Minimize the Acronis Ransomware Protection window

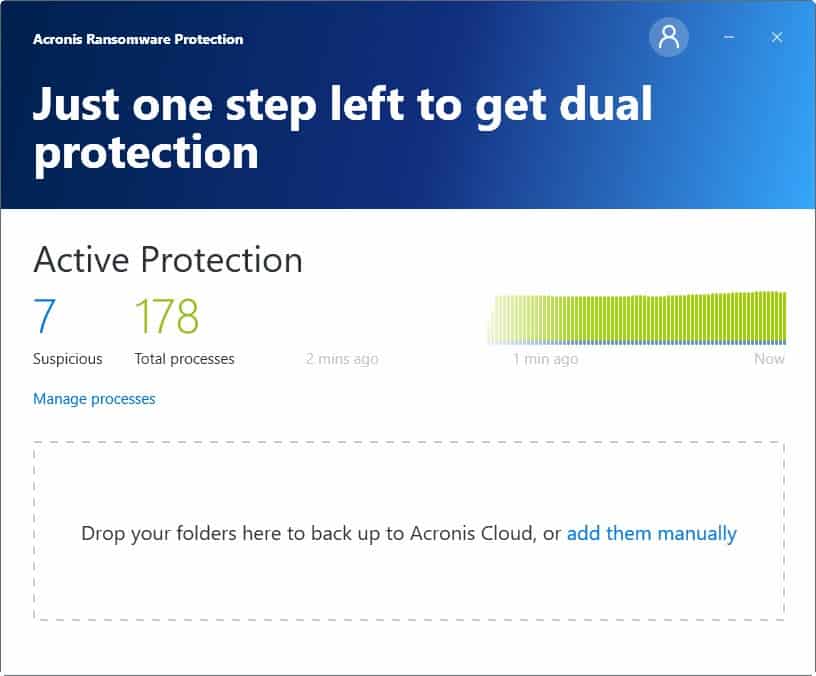coord(729,38)
